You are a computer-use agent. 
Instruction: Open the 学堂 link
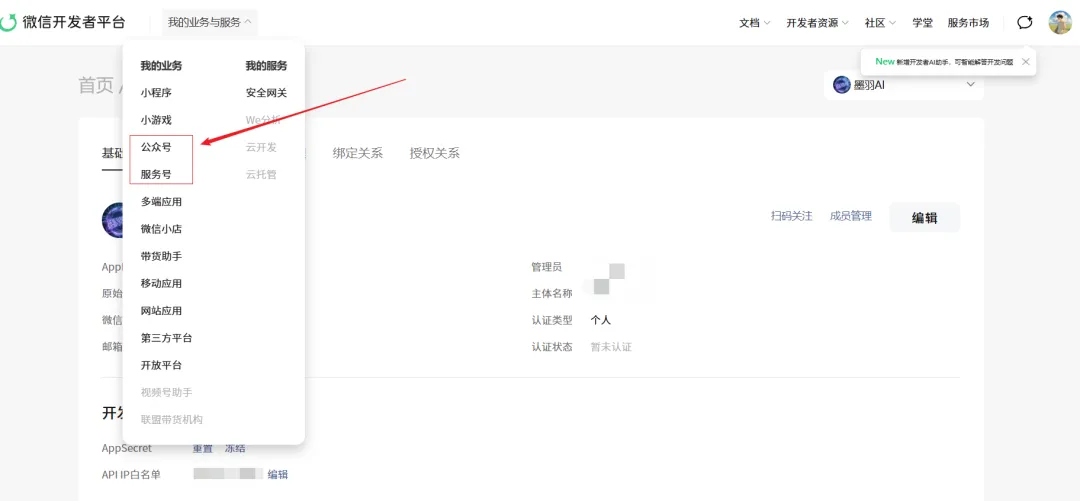pos(922,23)
